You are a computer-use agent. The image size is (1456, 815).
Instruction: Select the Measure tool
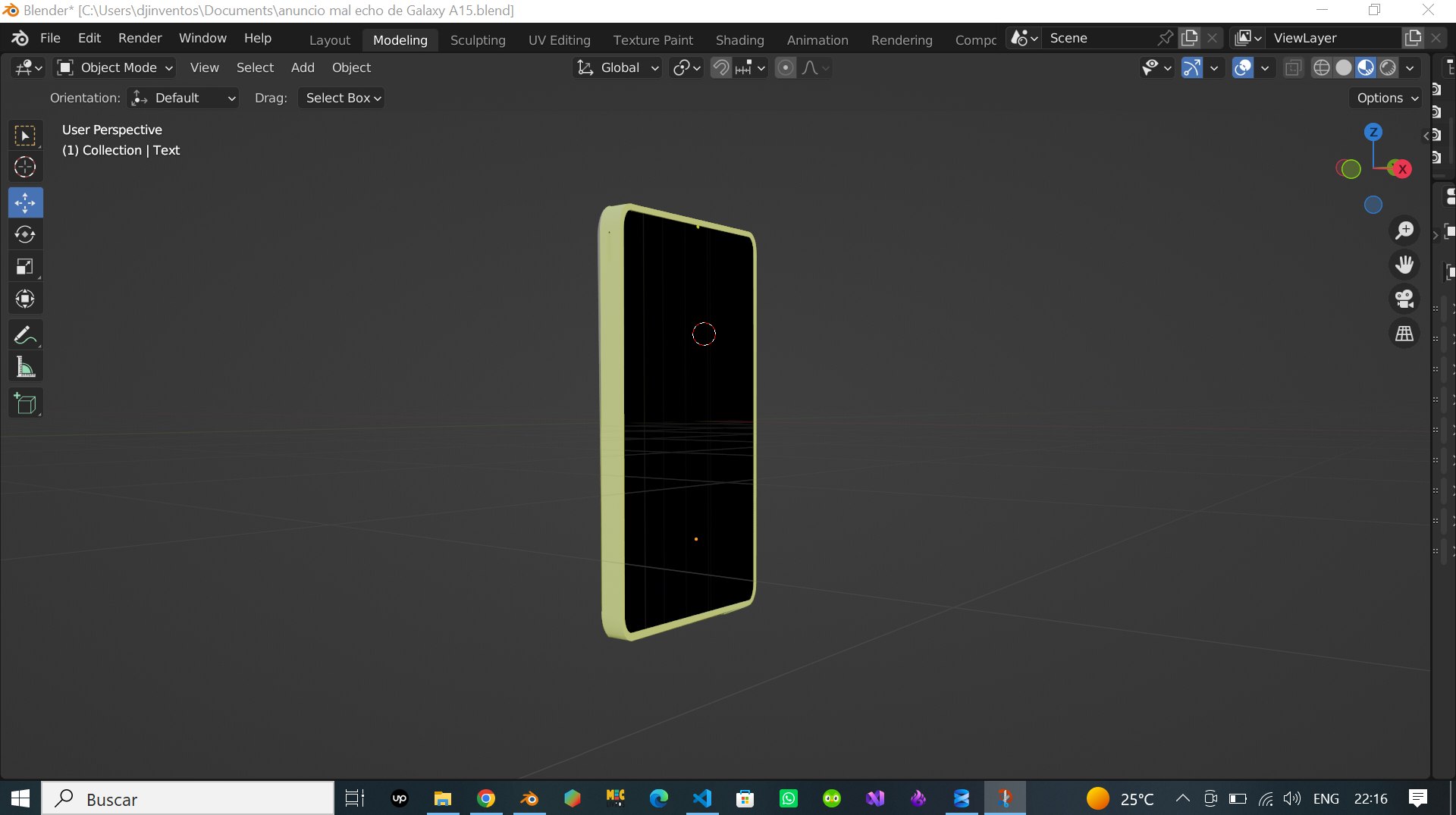(x=25, y=368)
